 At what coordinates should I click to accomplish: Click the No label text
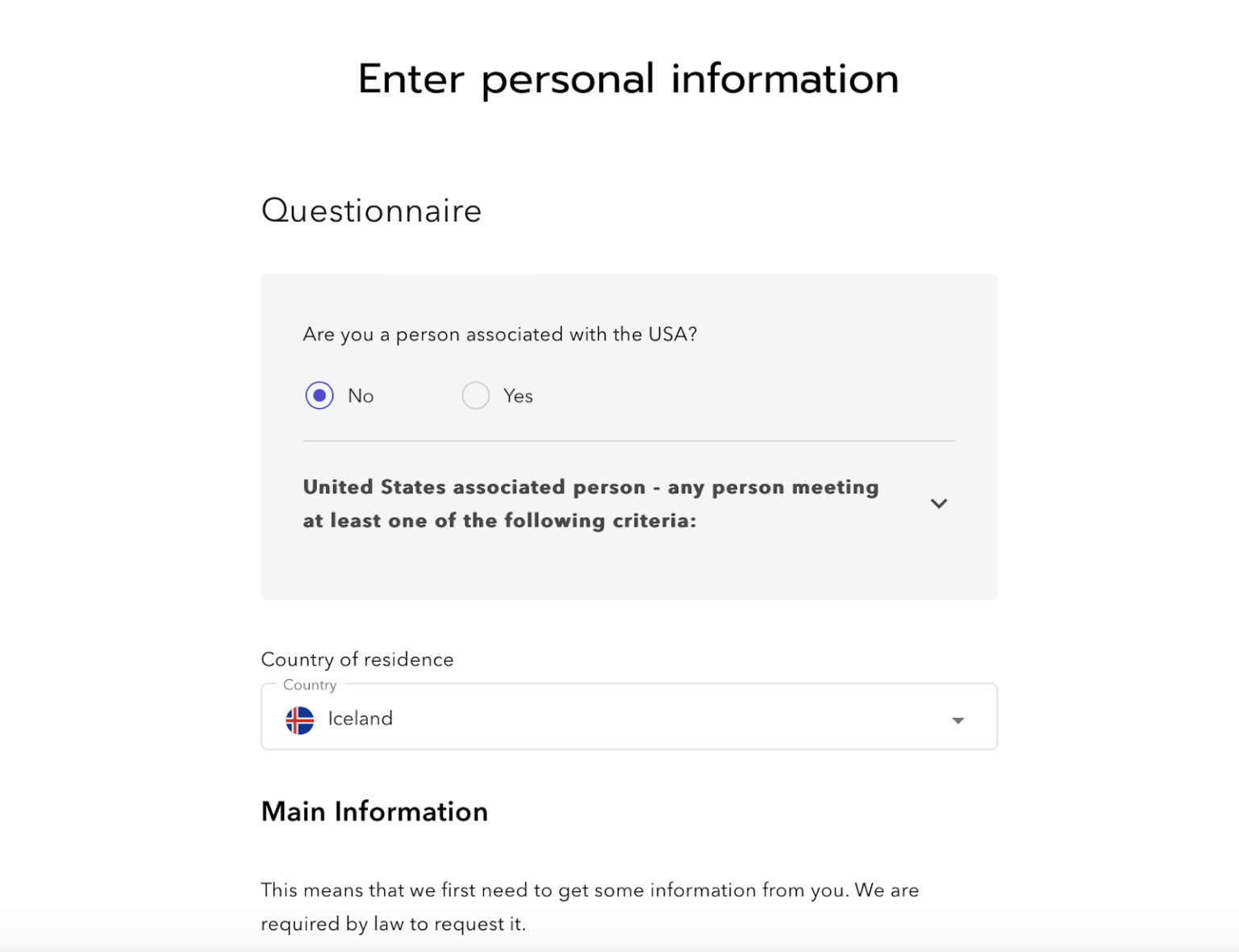[361, 395]
